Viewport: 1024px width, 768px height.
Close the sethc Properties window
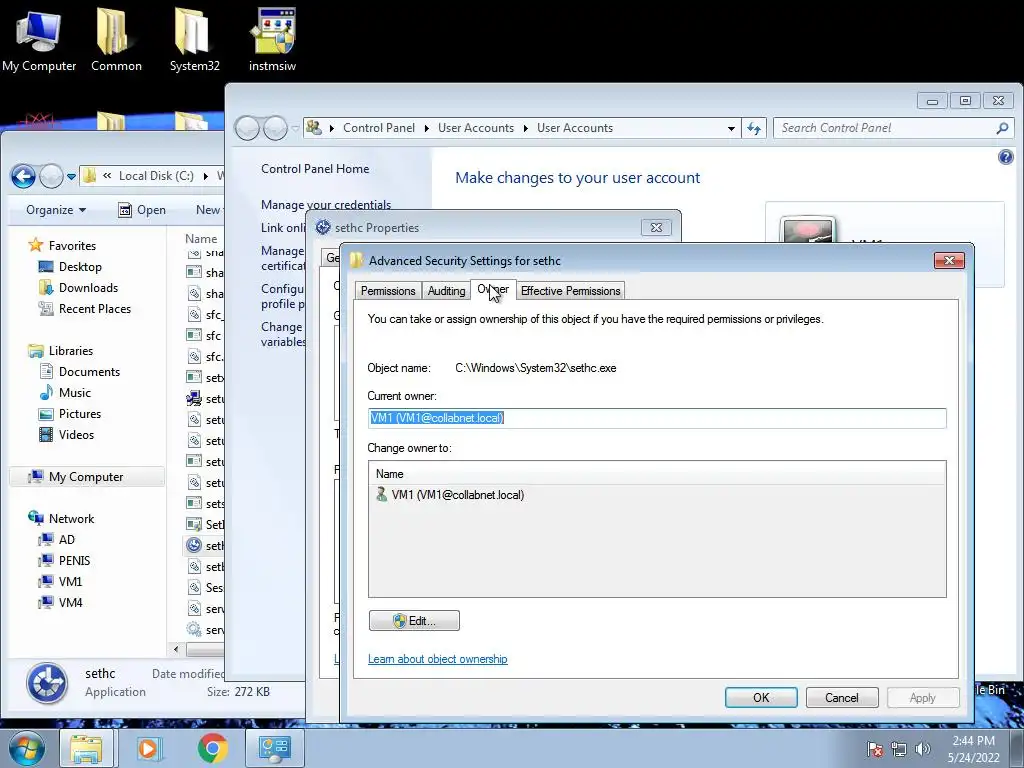click(x=656, y=227)
